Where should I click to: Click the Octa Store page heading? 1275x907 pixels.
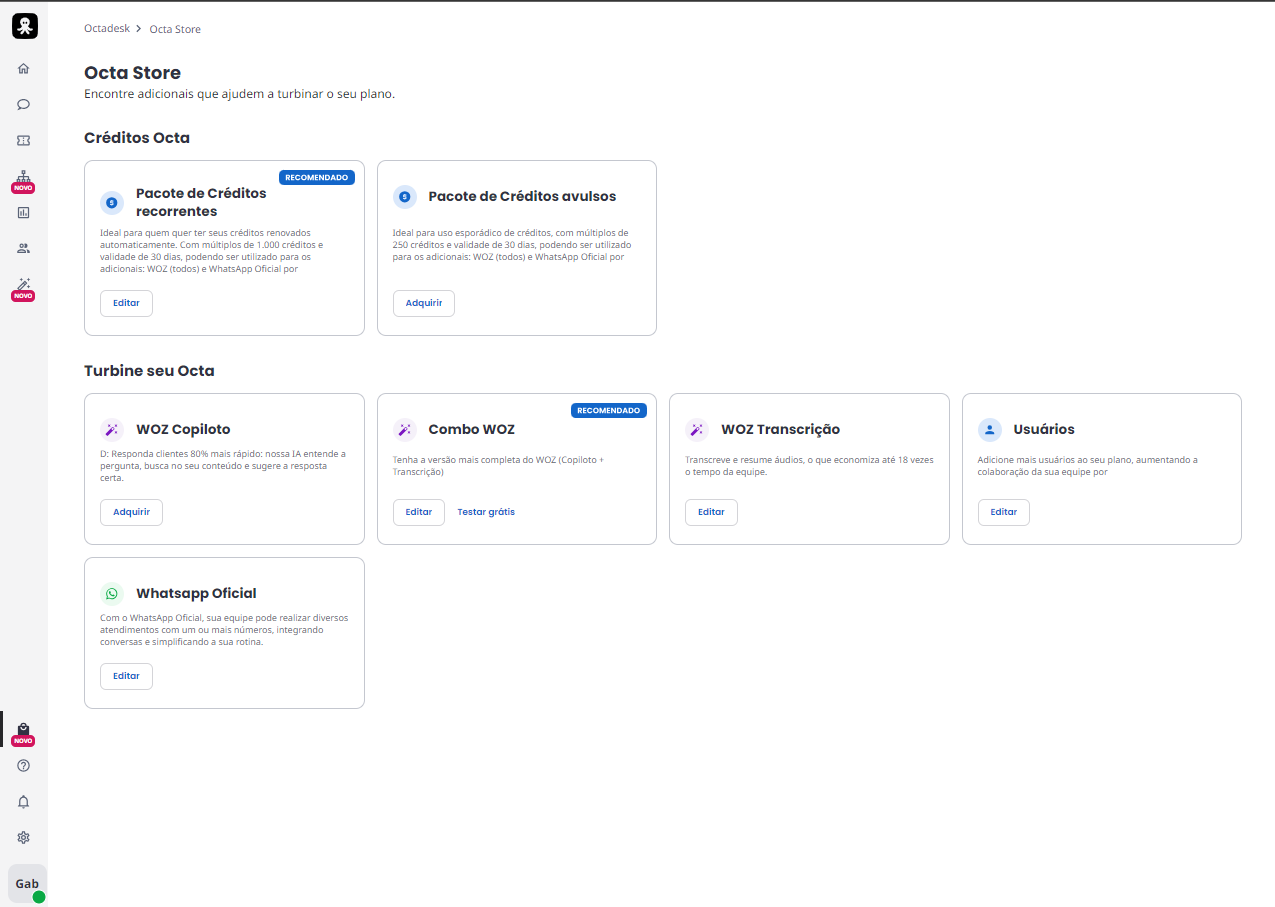click(132, 73)
